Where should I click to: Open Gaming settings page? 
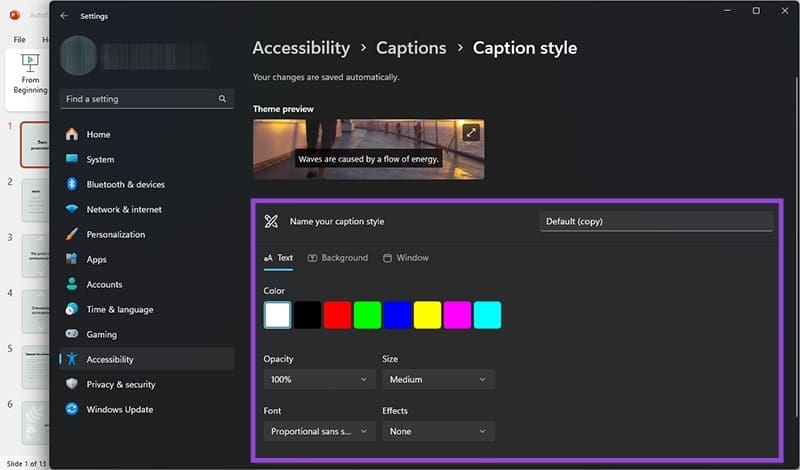(x=101, y=334)
